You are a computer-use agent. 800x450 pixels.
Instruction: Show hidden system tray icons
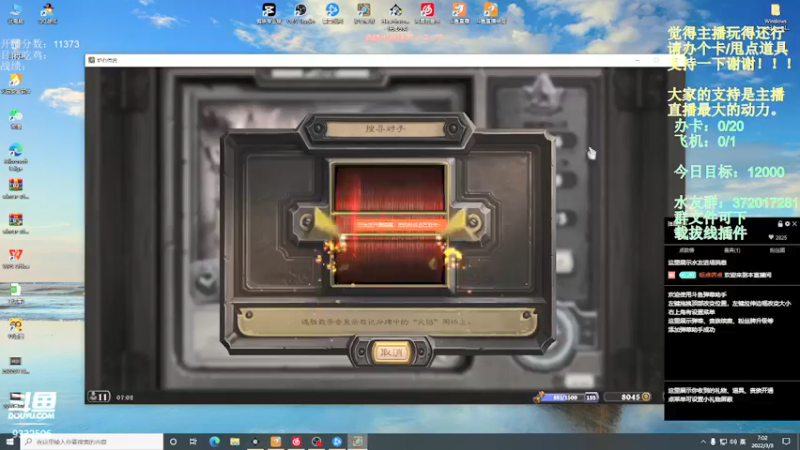tap(703, 441)
